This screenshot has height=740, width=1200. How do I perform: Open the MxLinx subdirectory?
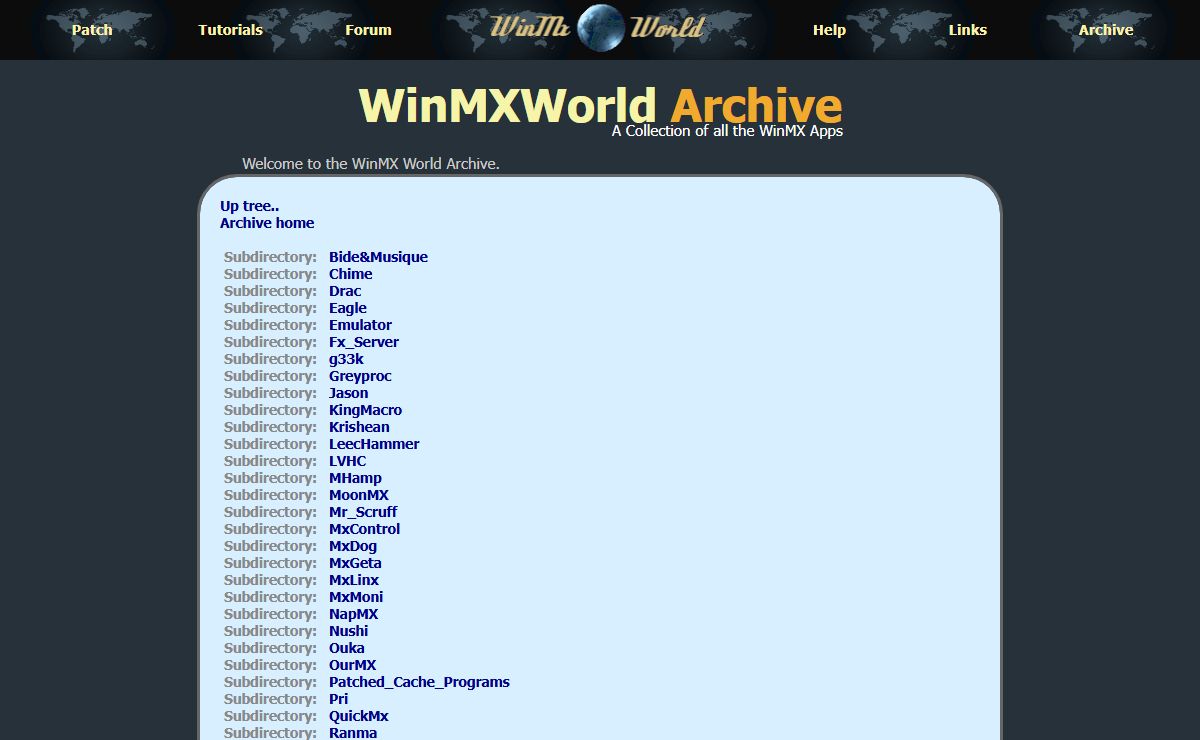tap(354, 580)
